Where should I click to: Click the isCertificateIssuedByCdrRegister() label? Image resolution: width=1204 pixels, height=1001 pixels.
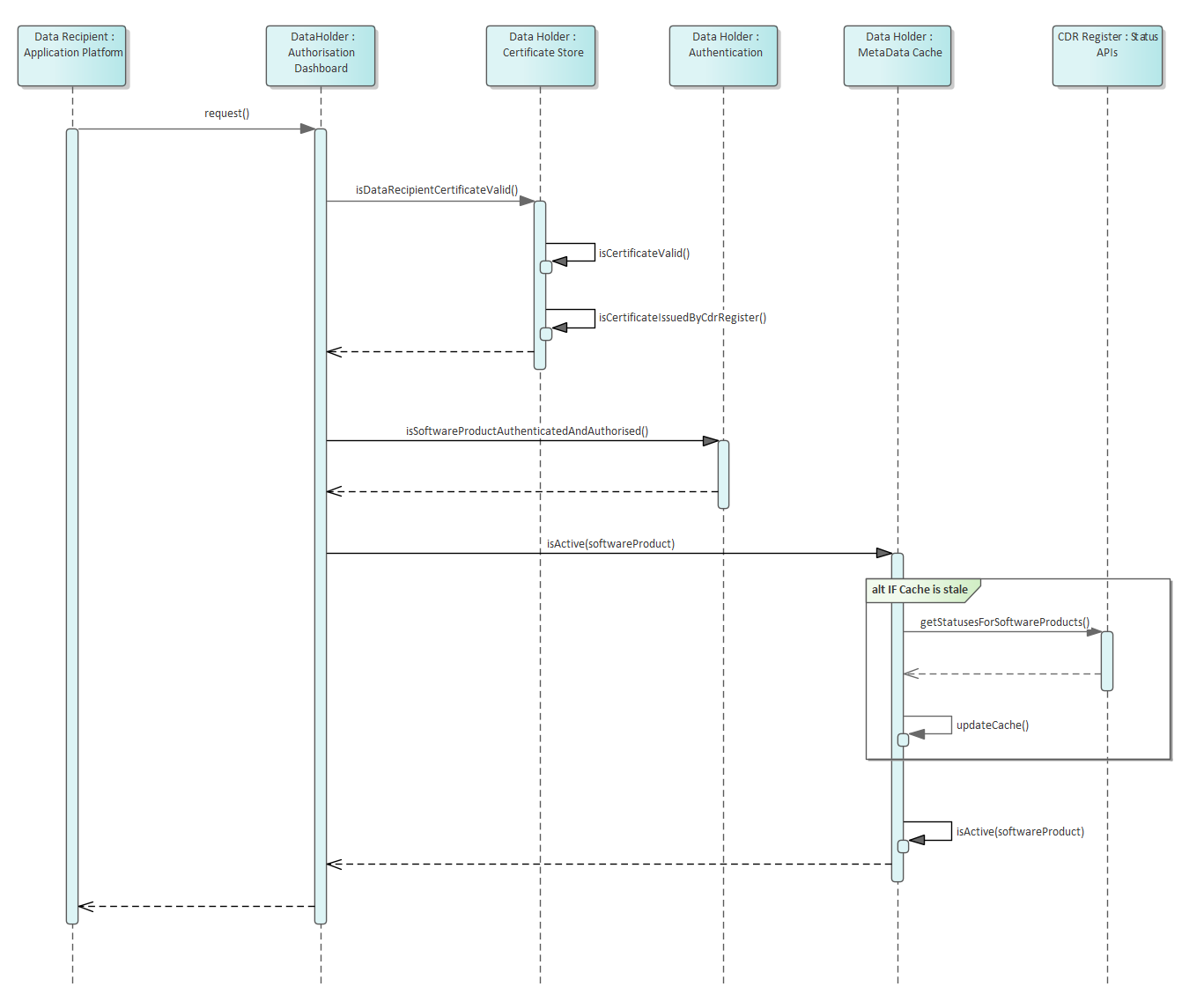click(x=682, y=318)
